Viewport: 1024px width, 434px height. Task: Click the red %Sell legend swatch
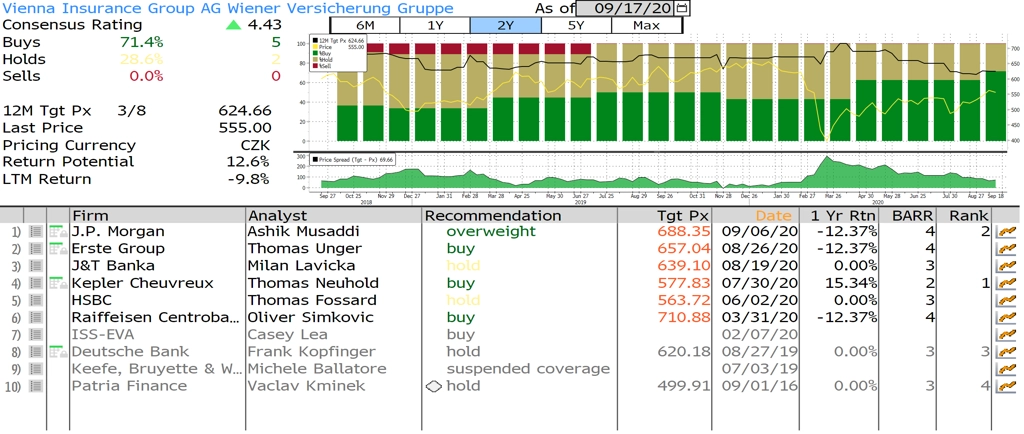(x=315, y=66)
